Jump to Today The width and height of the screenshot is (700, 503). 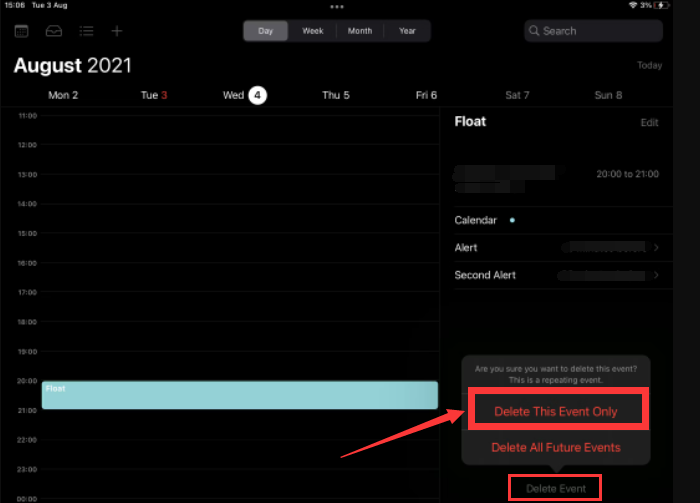[650, 65]
